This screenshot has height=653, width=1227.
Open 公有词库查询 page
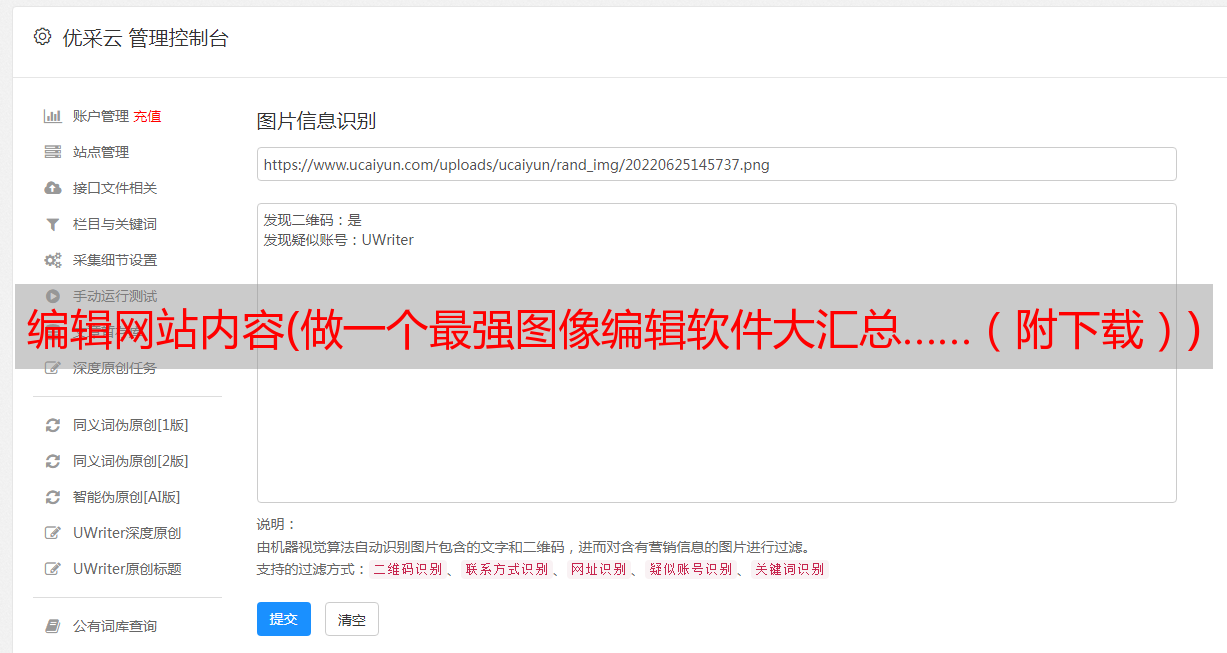click(x=115, y=626)
